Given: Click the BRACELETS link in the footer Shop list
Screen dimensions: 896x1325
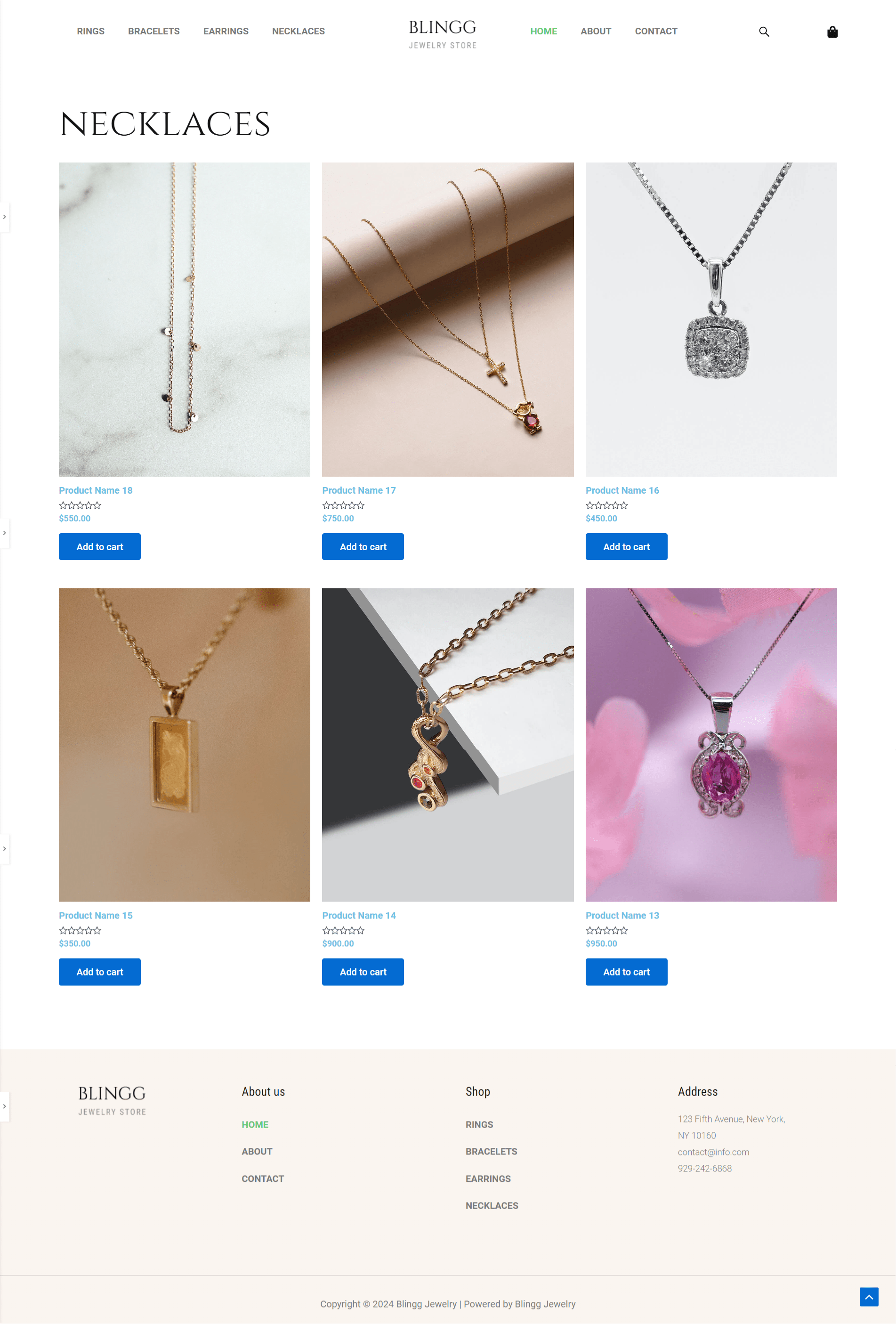Looking at the screenshot, I should point(492,1151).
